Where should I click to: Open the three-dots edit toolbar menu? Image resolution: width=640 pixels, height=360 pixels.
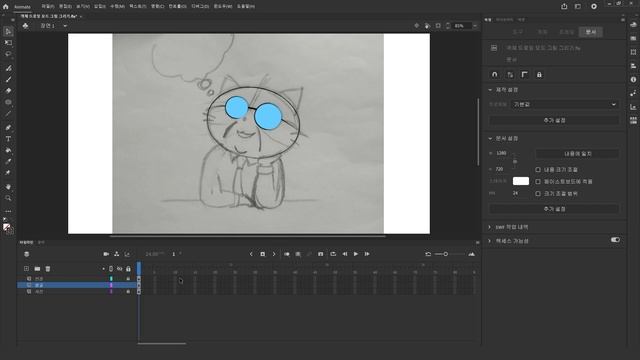(8, 211)
